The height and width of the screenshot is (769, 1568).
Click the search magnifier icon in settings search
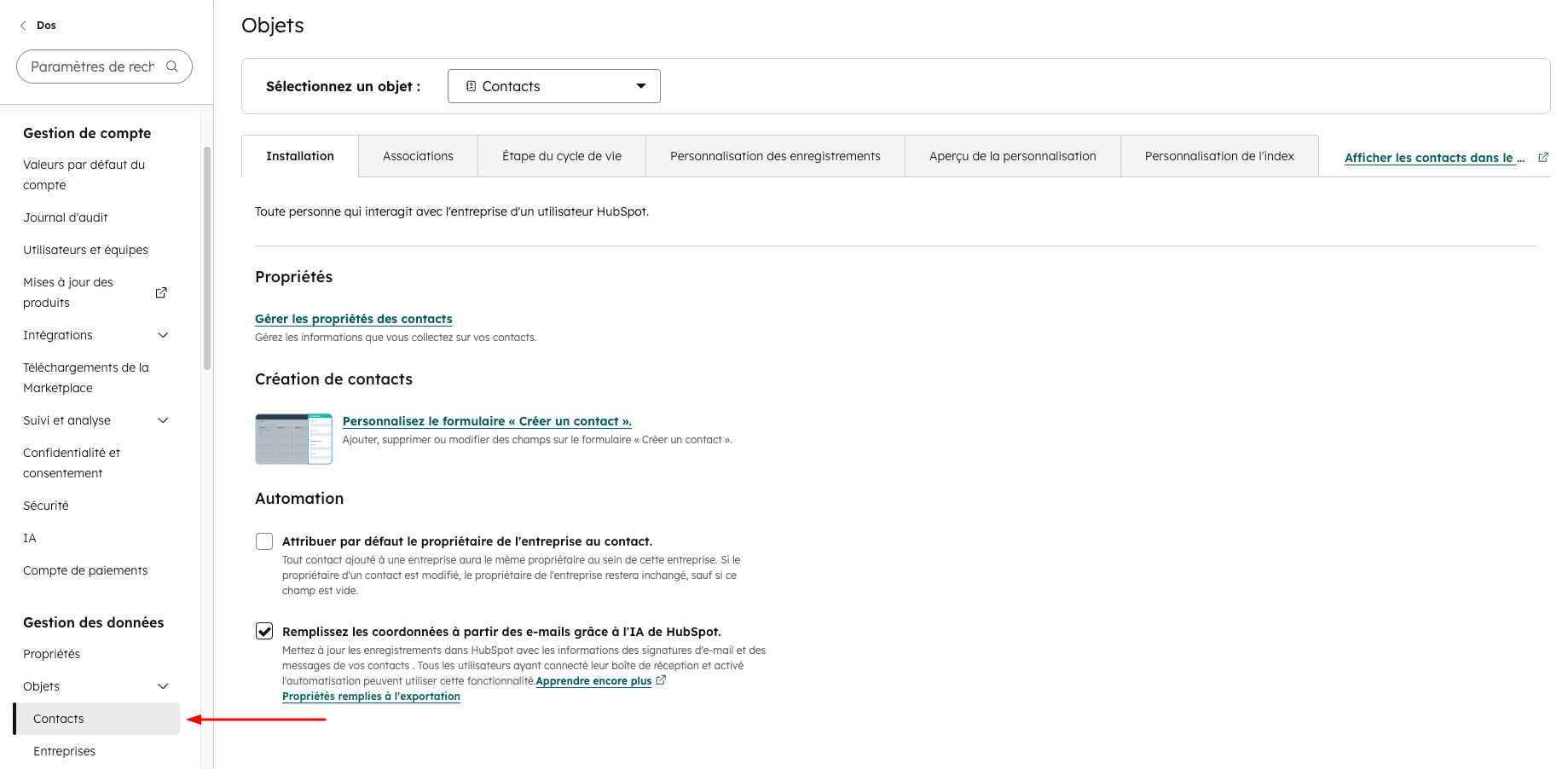tap(172, 66)
